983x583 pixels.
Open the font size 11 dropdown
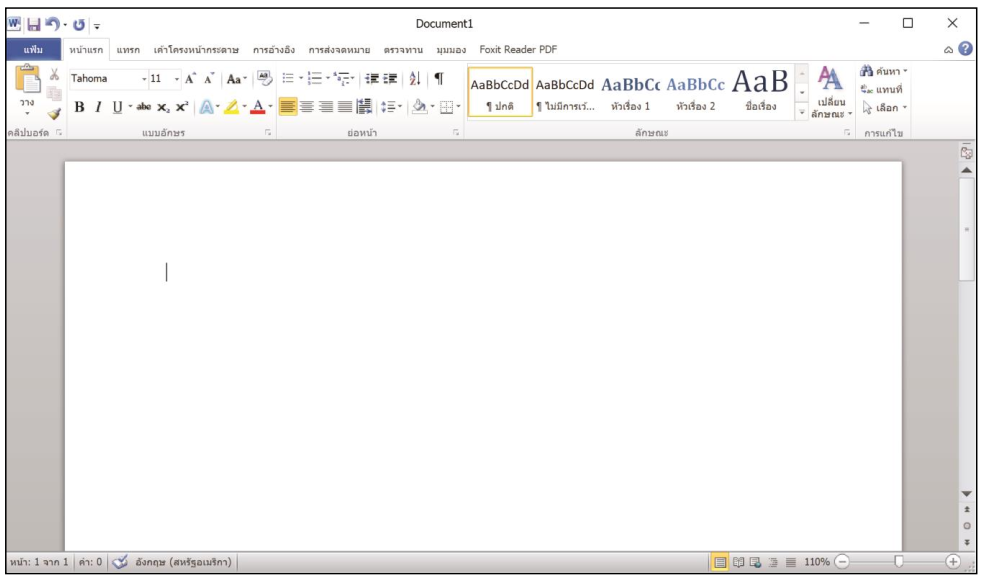coord(177,79)
